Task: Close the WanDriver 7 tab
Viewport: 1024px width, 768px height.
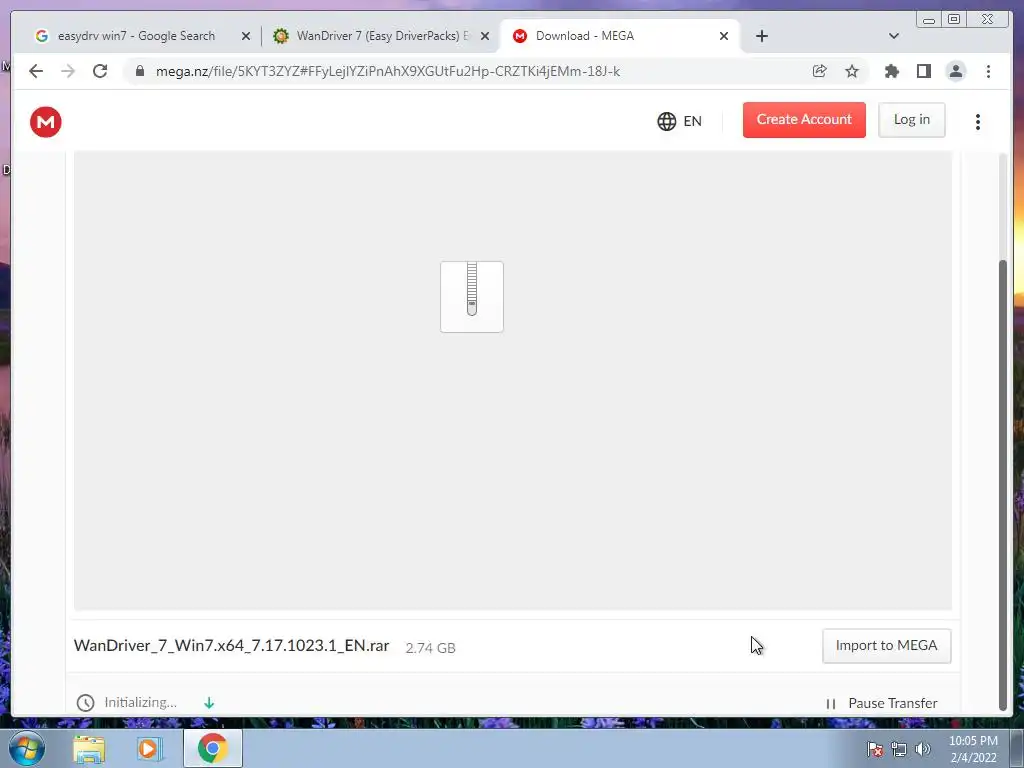Action: [485, 36]
